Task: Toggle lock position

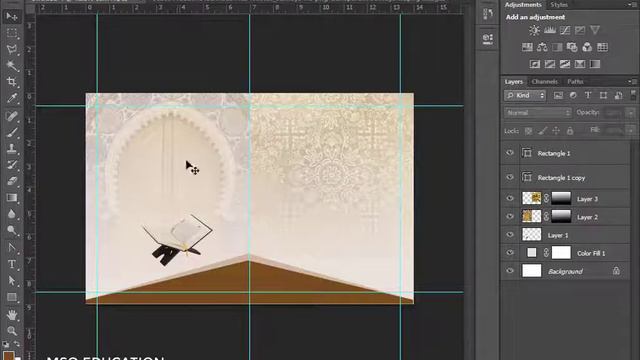Action: (556, 131)
